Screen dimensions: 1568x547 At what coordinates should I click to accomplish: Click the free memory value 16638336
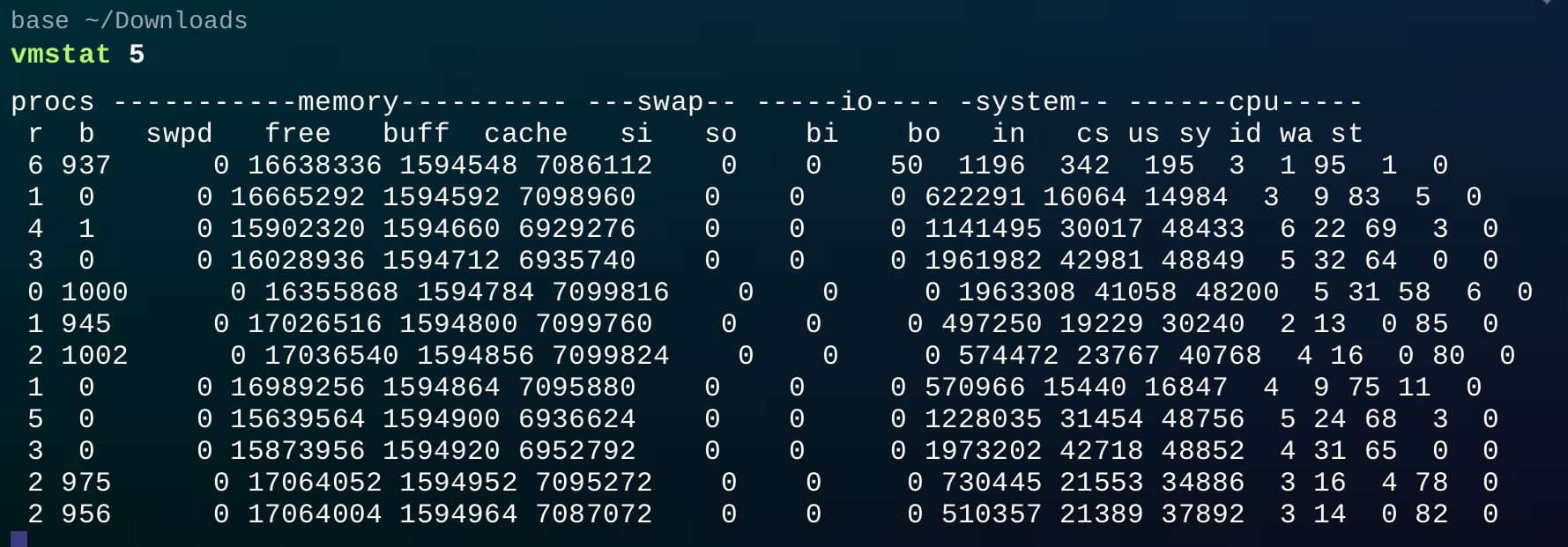coord(315,166)
